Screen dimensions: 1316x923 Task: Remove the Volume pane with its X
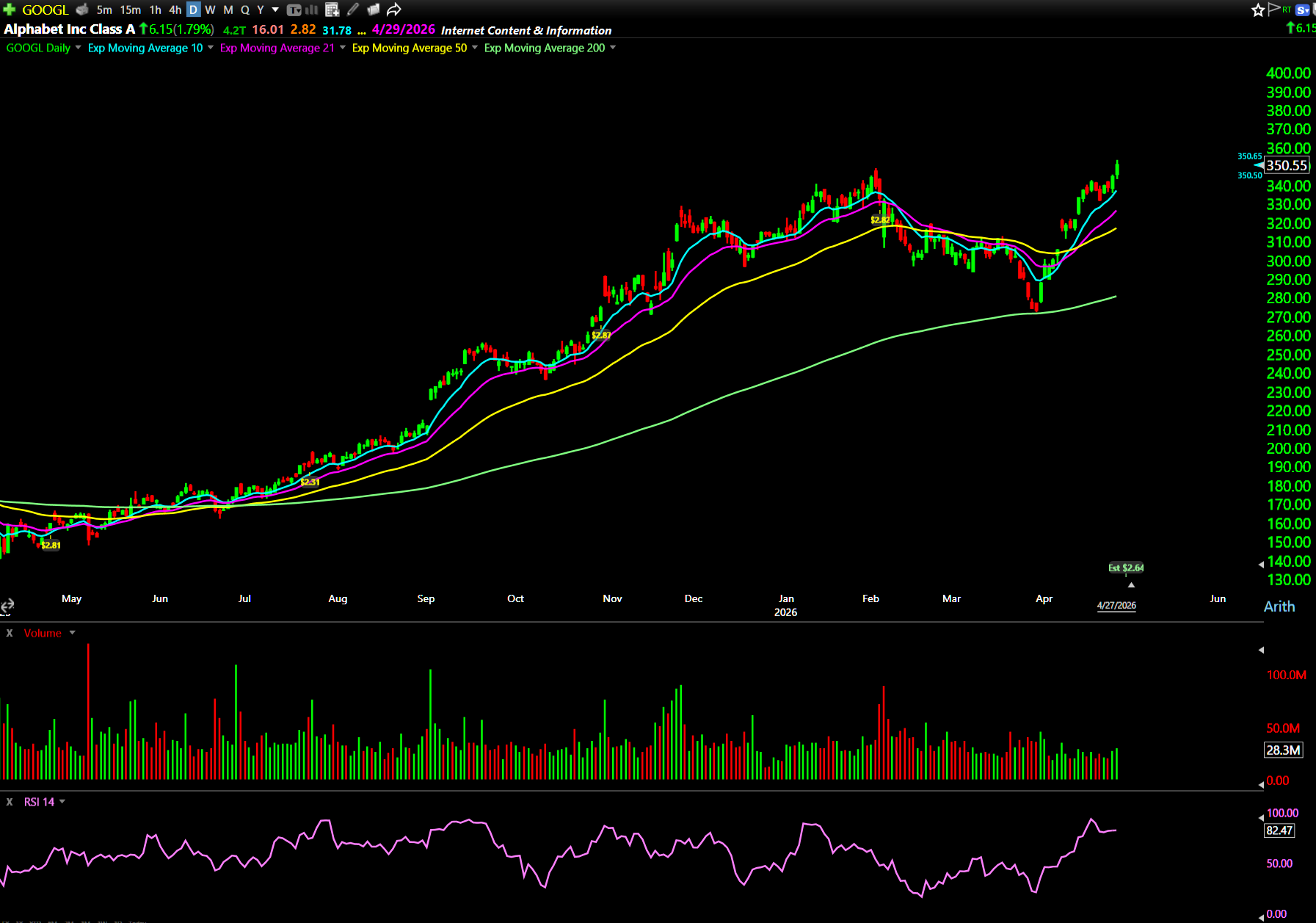tap(10, 633)
